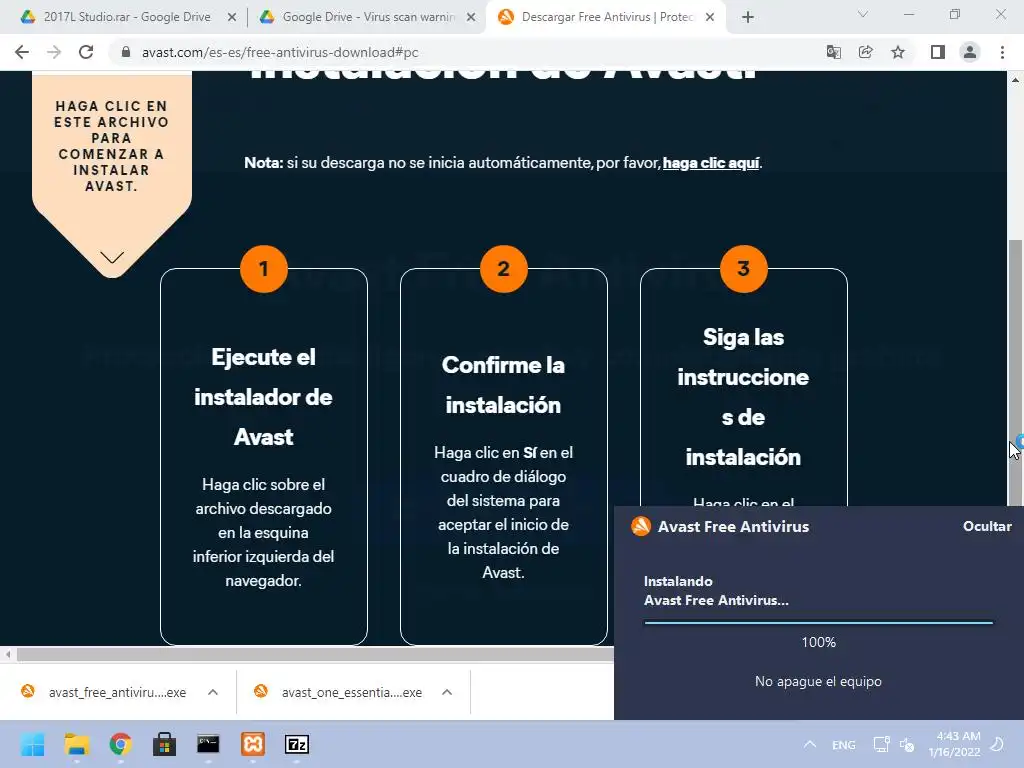Click the 'Confirme la instalación' heading
The width and height of the screenshot is (1024, 768).
point(503,385)
